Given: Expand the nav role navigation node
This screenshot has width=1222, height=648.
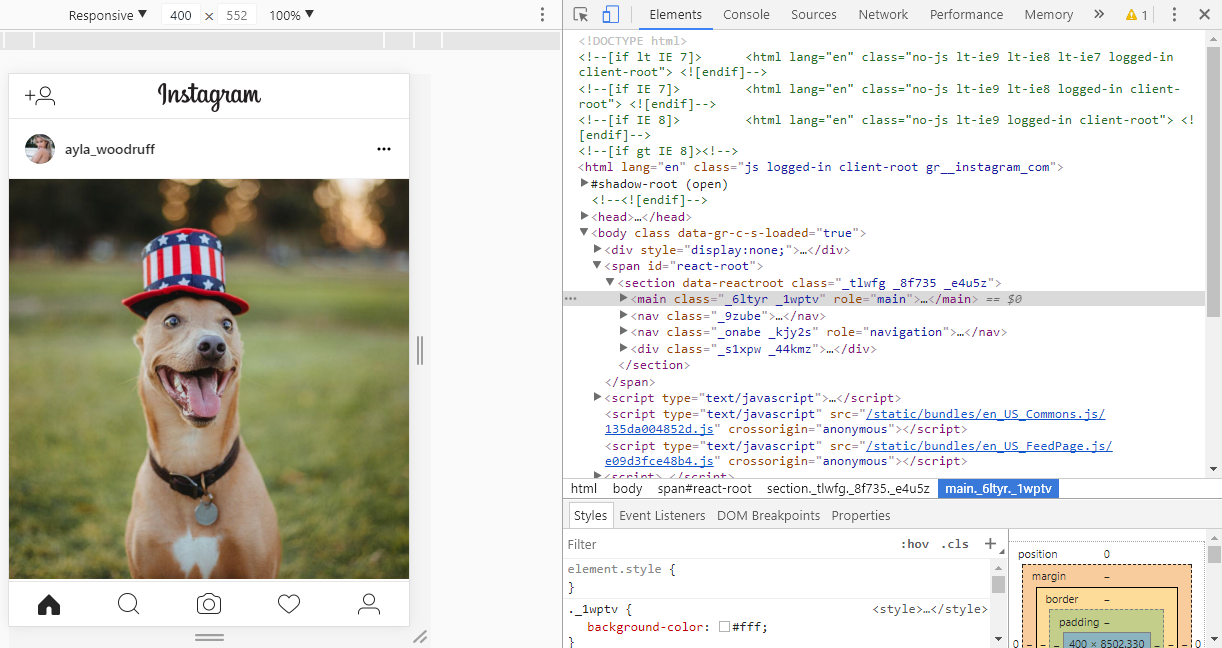Looking at the screenshot, I should coord(624,331).
